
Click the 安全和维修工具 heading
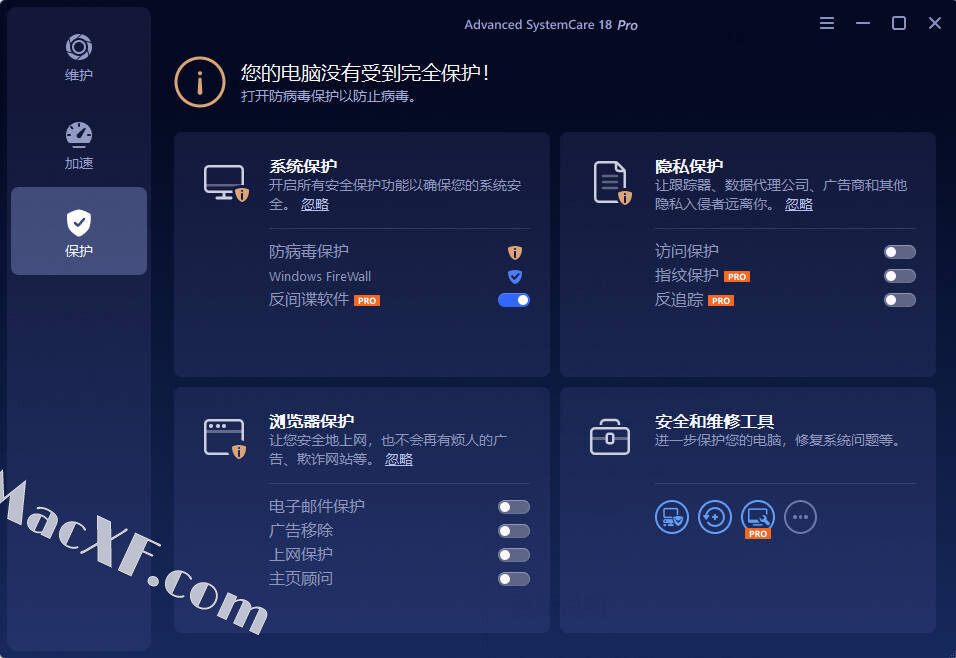[x=715, y=421]
